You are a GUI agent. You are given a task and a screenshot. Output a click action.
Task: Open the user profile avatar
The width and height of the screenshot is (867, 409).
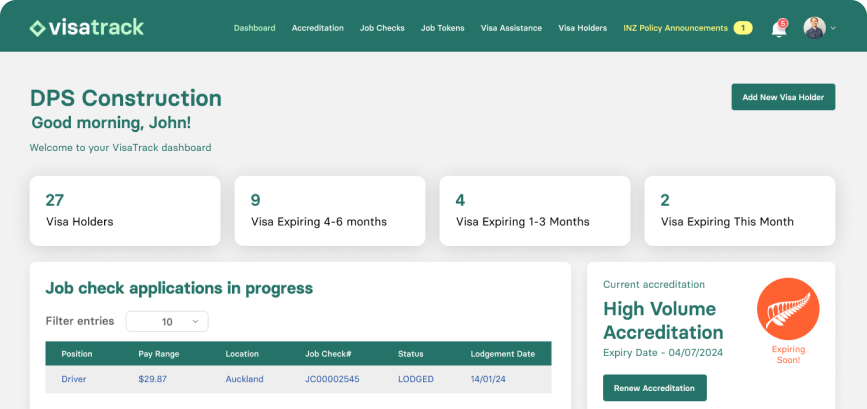814,28
